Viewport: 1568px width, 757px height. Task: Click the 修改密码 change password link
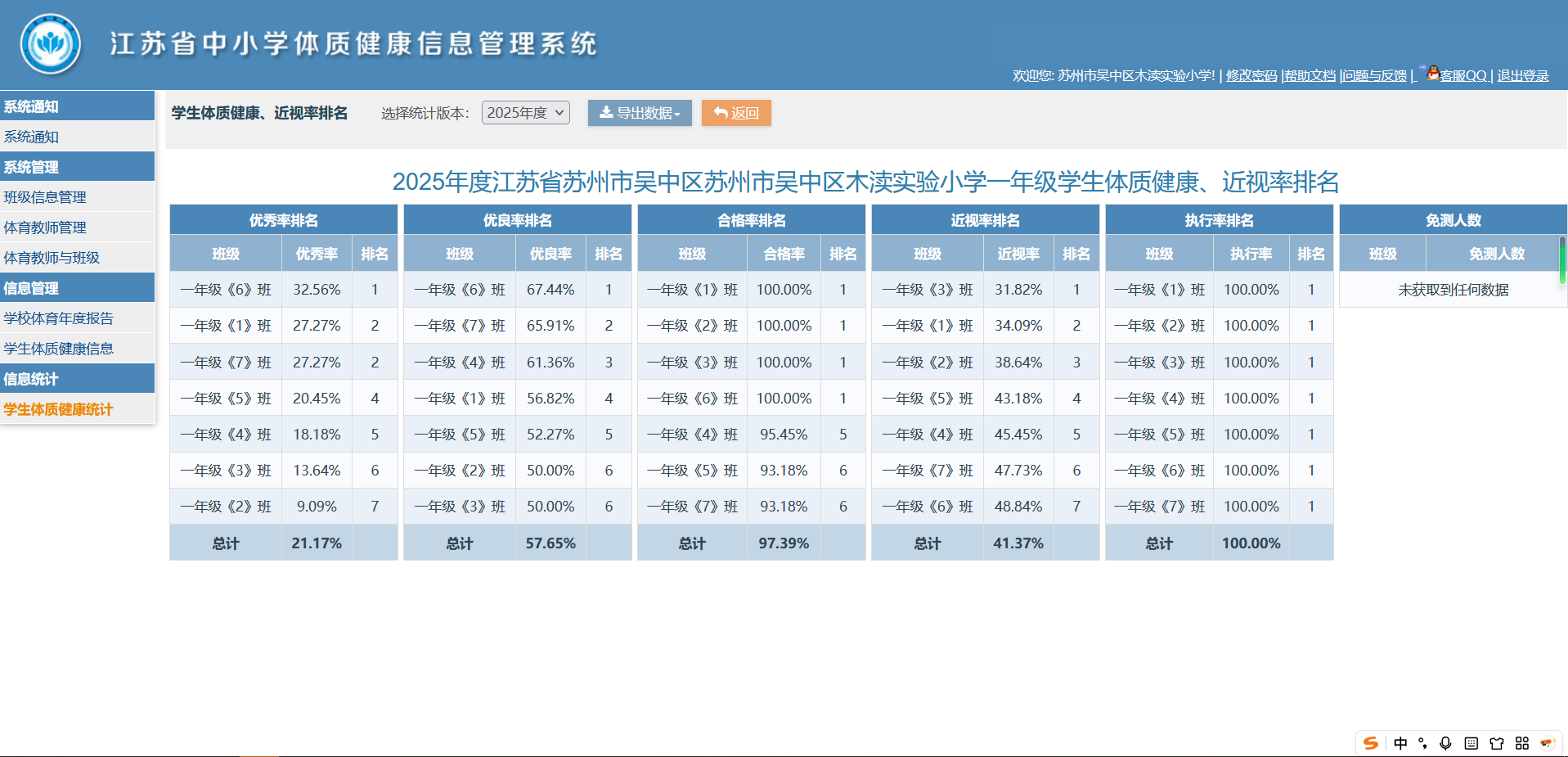click(x=1251, y=75)
